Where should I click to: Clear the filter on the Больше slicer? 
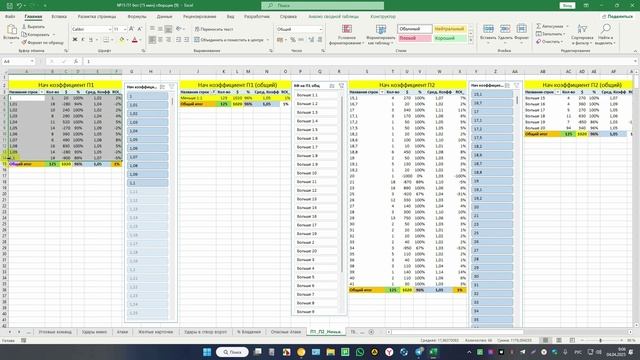pos(341,86)
